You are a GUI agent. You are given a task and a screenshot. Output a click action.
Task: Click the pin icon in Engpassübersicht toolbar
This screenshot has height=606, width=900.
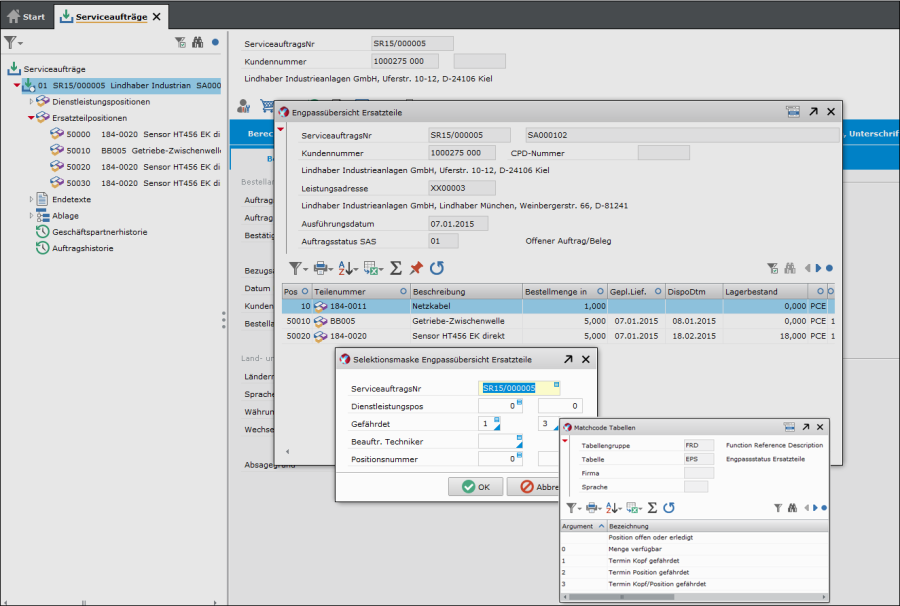coord(416,268)
